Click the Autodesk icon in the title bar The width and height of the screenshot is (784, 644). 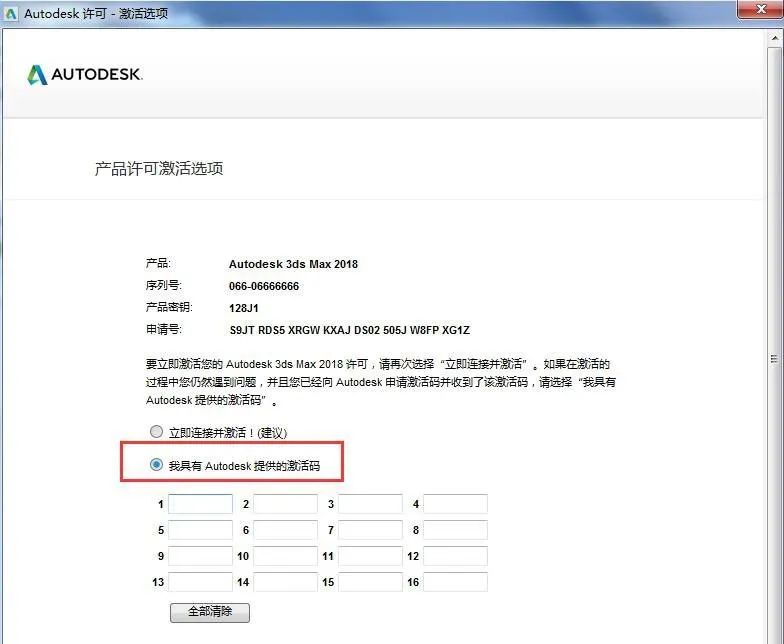[x=10, y=14]
